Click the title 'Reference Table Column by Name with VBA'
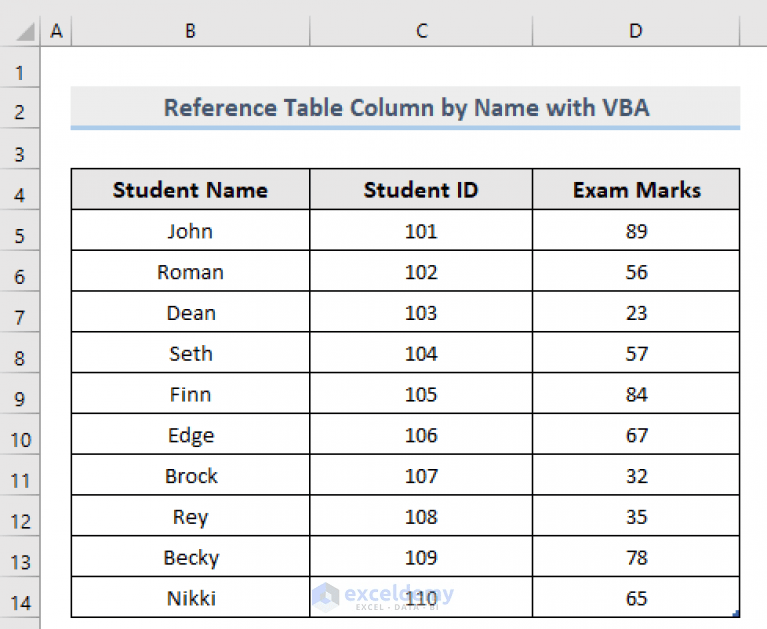The width and height of the screenshot is (767, 629). pyautogui.click(x=406, y=108)
